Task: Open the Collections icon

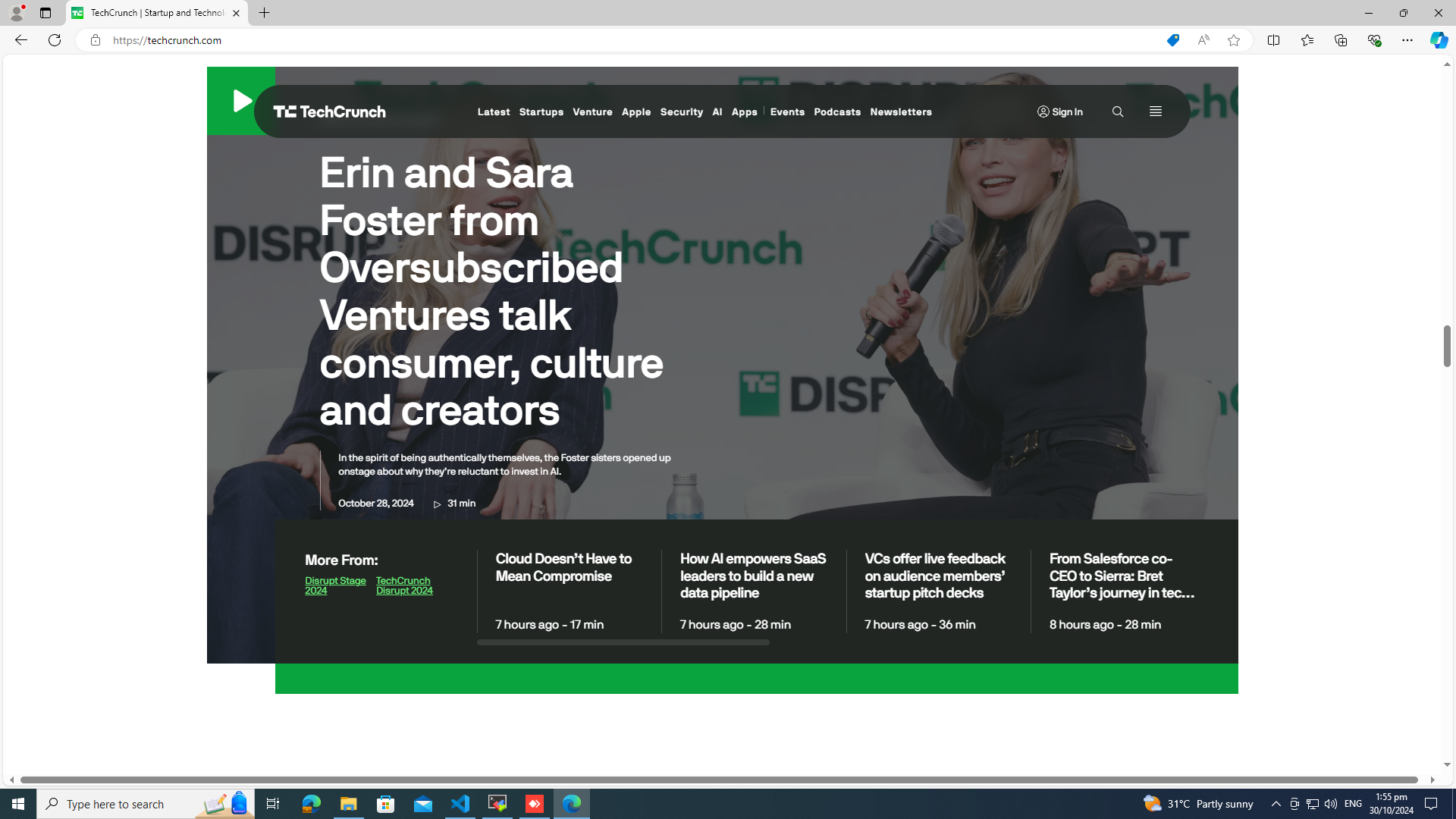Action: point(1340,40)
